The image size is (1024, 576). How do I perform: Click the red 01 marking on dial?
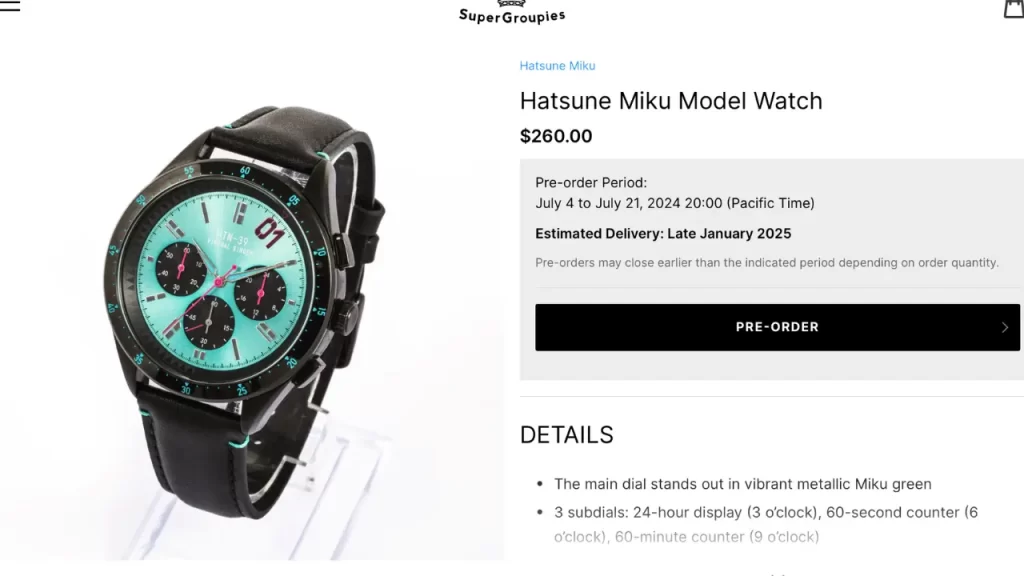(269, 232)
